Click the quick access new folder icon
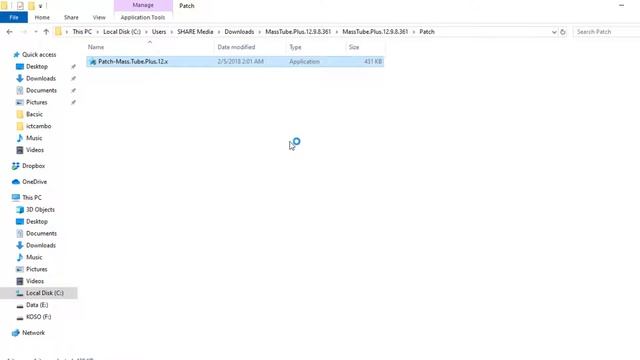 pyautogui.click(x=31, y=6)
